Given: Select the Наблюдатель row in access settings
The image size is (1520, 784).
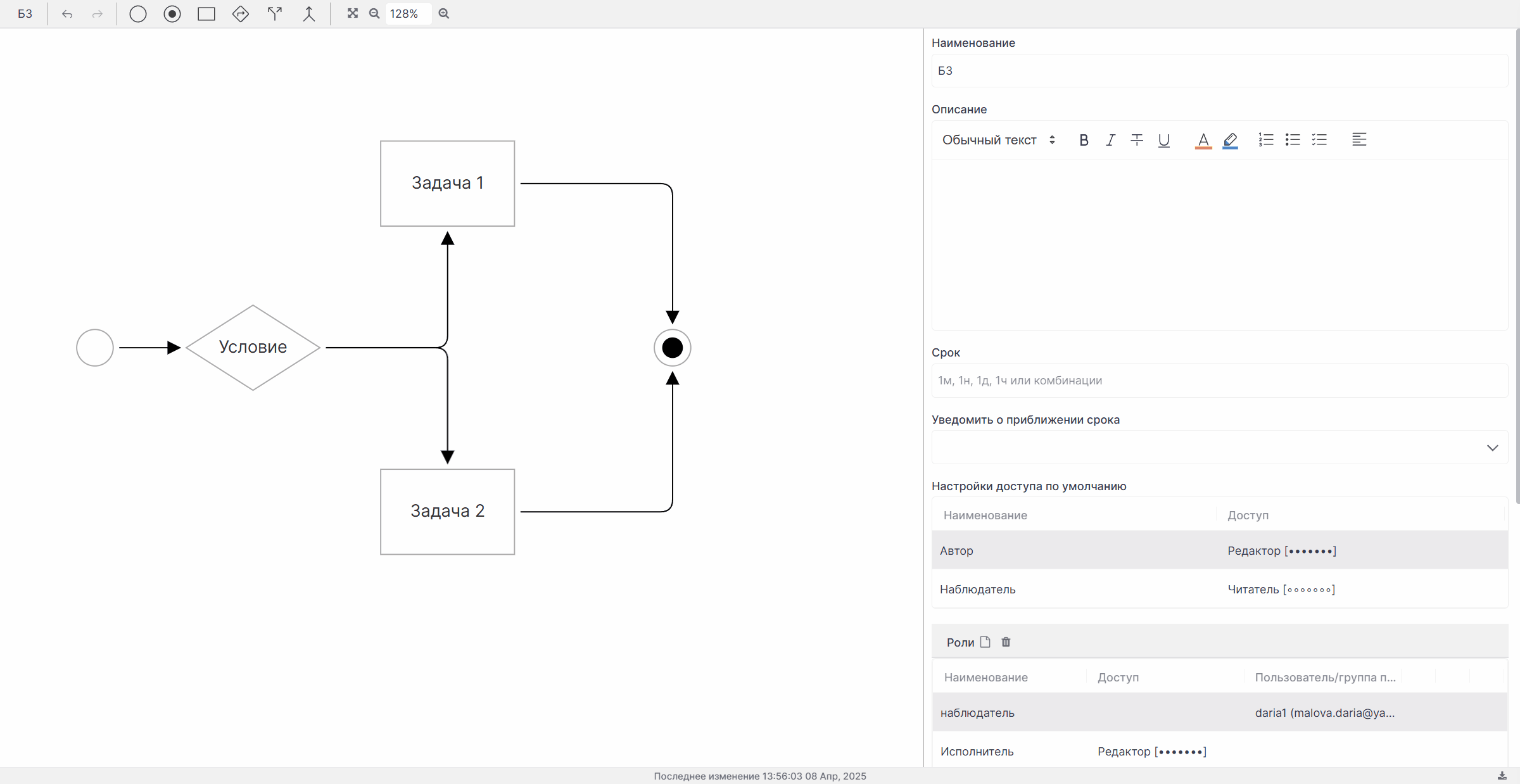Looking at the screenshot, I should 1219,589.
